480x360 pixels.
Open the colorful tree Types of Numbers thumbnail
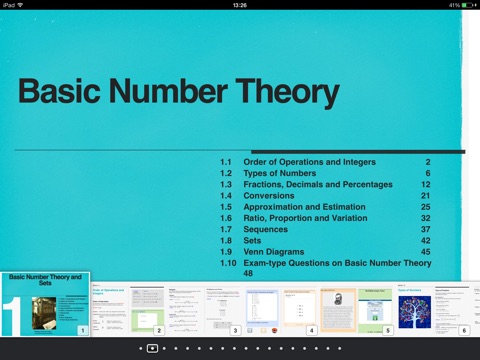pos(415,310)
